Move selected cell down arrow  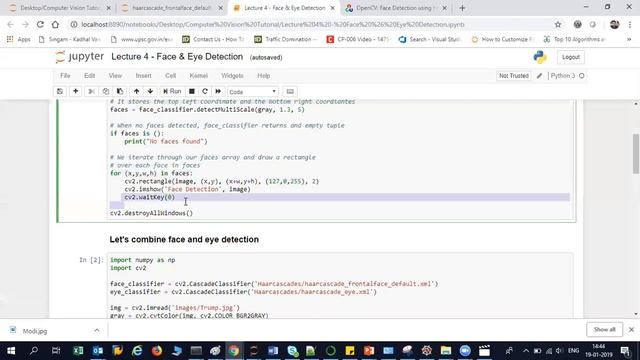click(x=150, y=91)
